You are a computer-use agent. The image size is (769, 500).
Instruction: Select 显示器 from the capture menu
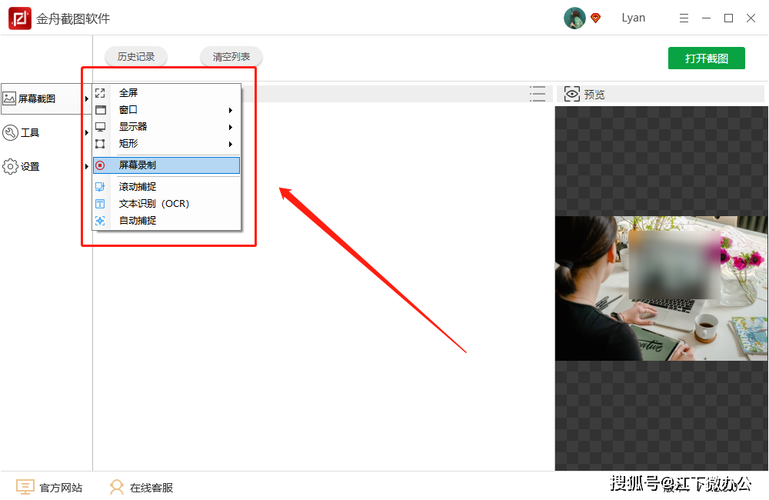167,126
